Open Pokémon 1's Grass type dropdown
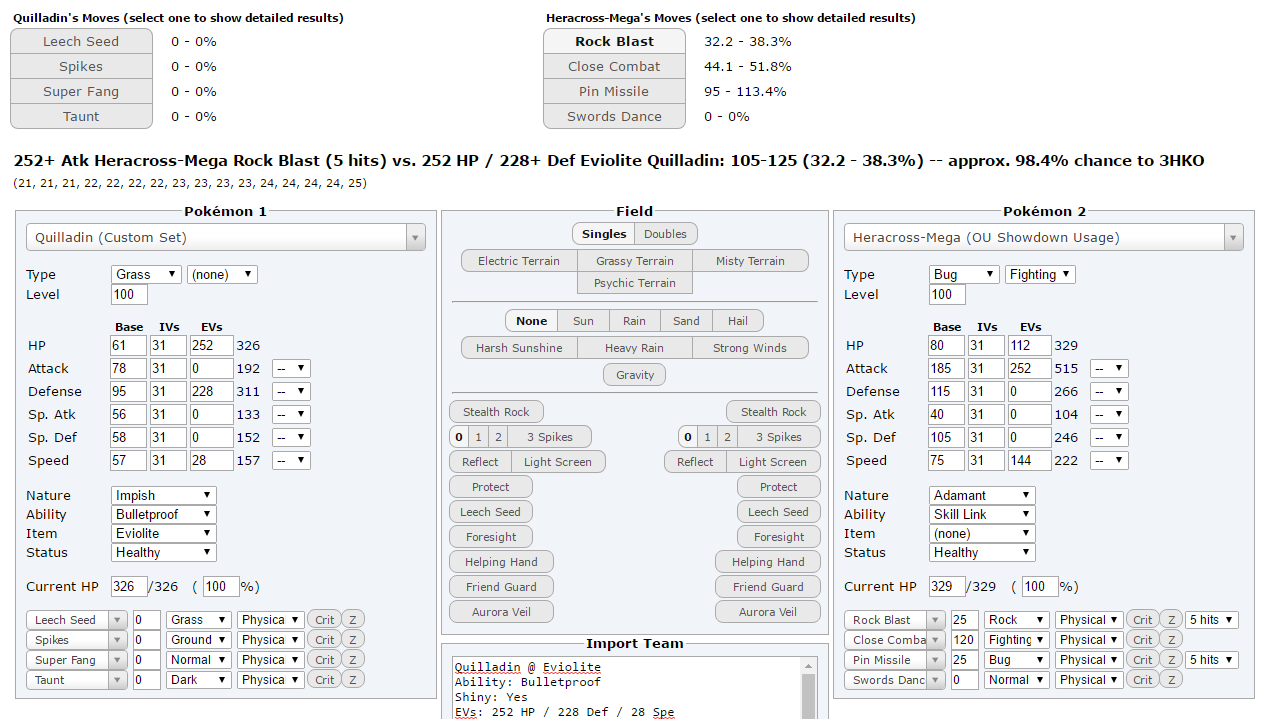 [x=146, y=274]
